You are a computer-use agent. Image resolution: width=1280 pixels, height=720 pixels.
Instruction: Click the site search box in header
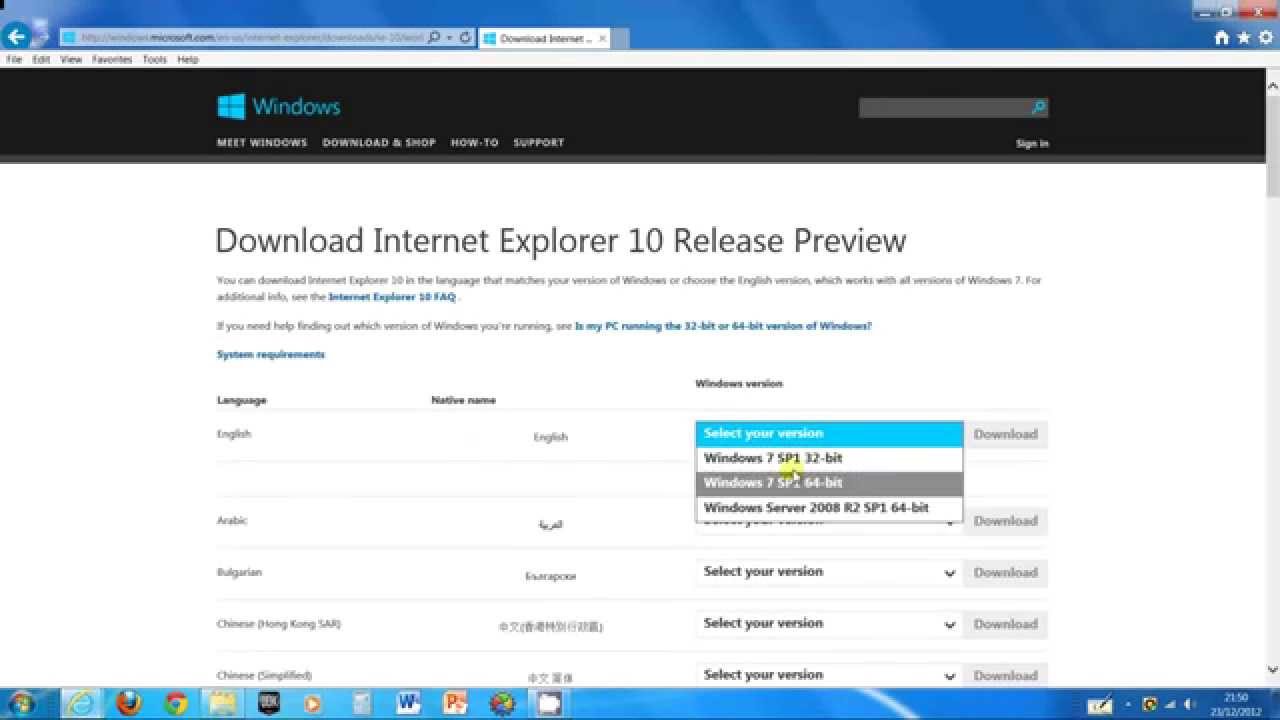click(944, 107)
